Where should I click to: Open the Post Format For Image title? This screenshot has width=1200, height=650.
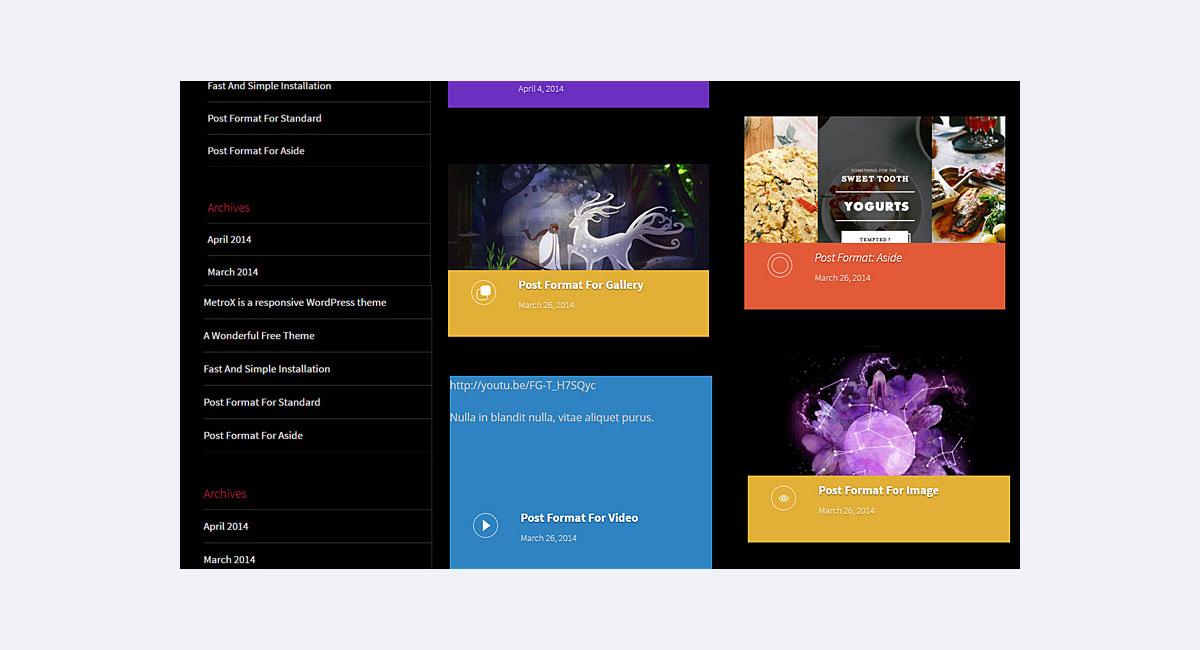click(878, 490)
